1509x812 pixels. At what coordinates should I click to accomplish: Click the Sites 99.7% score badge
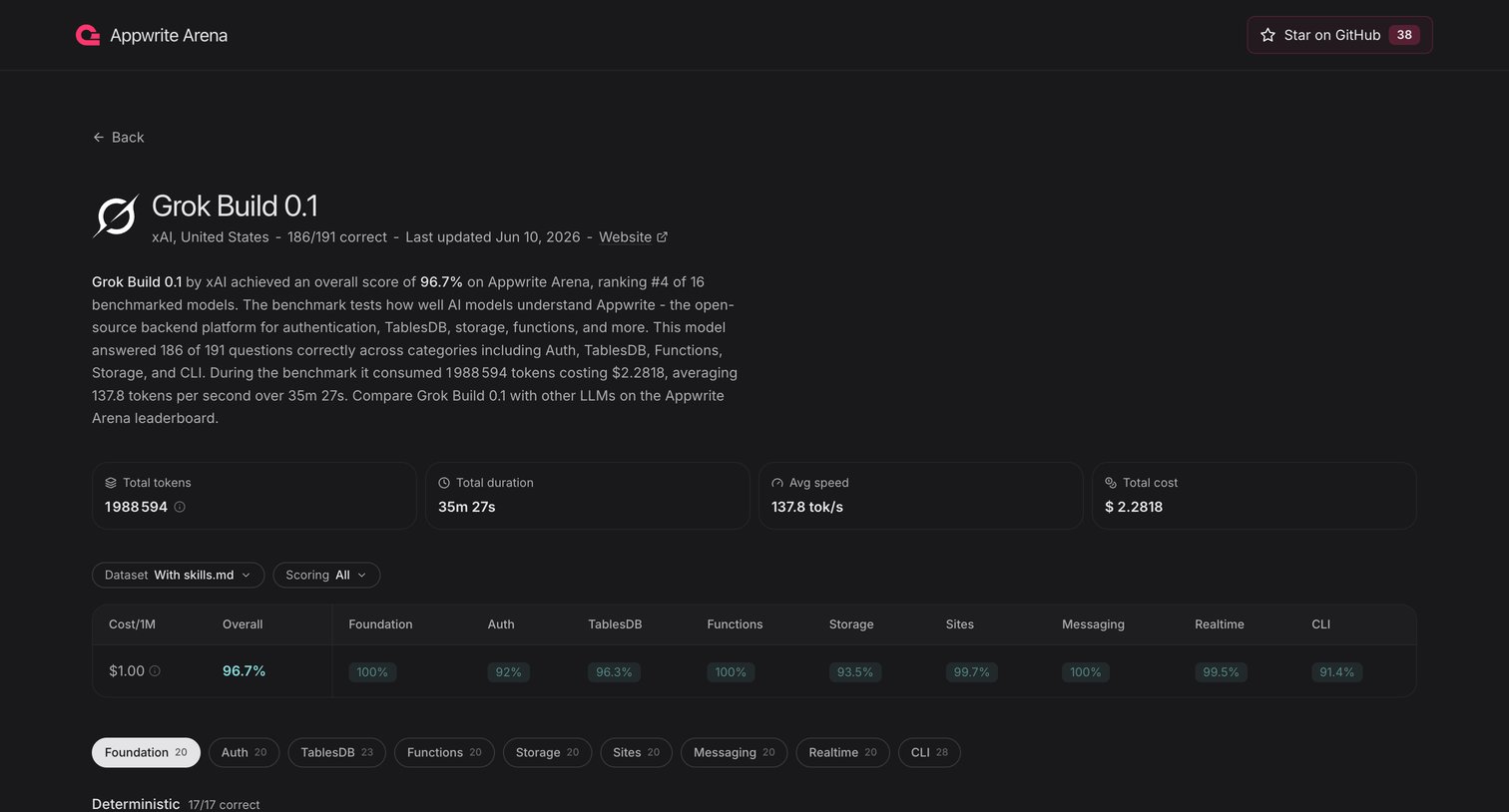tap(971, 672)
